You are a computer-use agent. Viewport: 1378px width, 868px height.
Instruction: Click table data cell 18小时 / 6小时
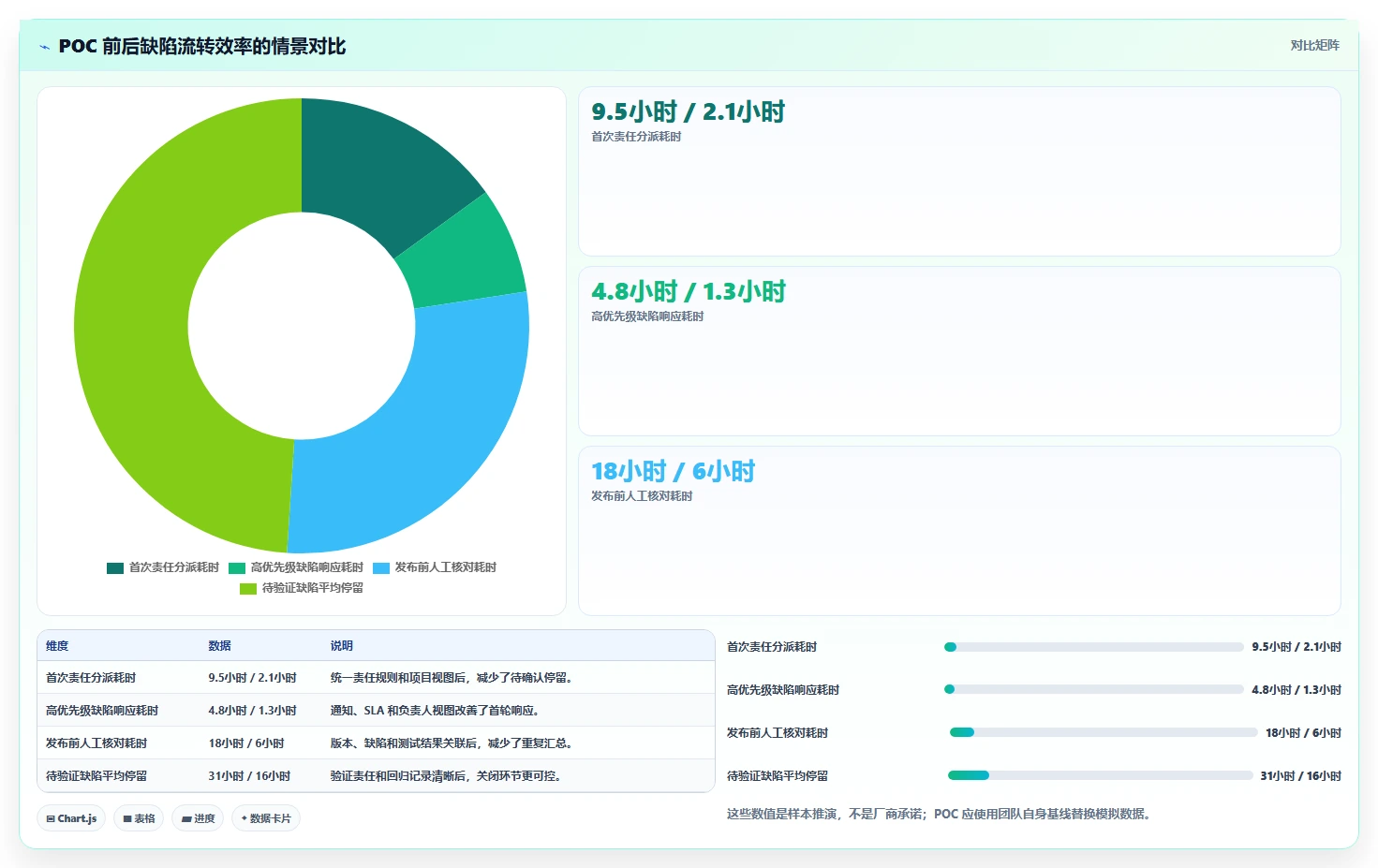point(245,743)
